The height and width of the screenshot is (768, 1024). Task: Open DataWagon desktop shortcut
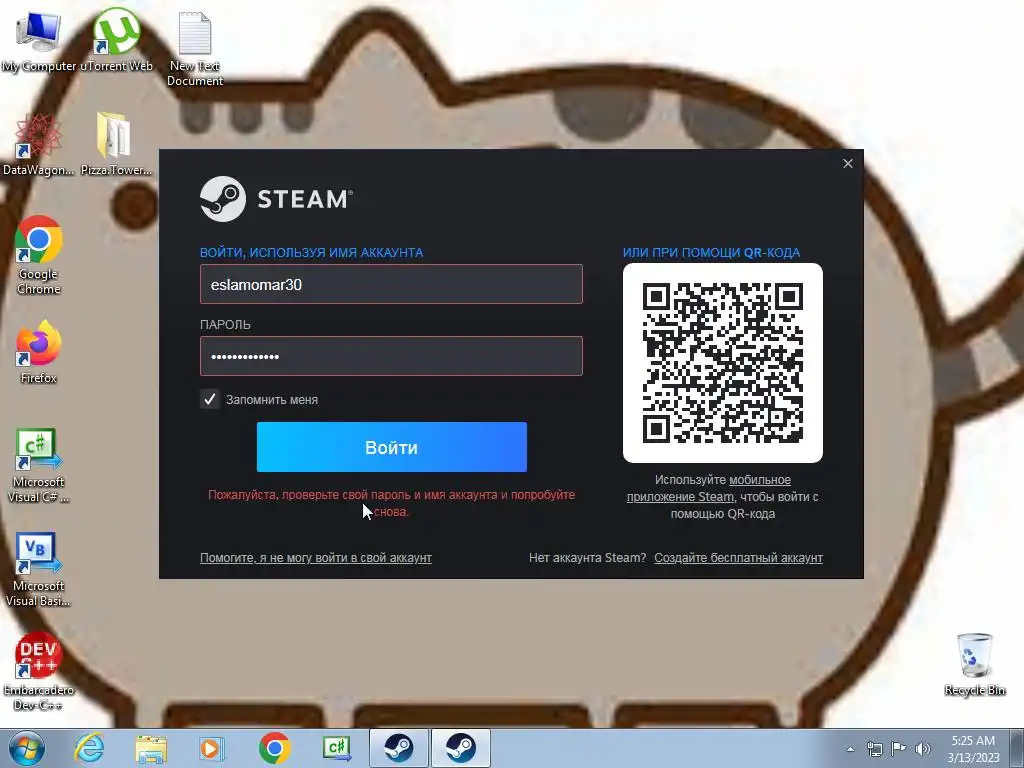point(39,145)
